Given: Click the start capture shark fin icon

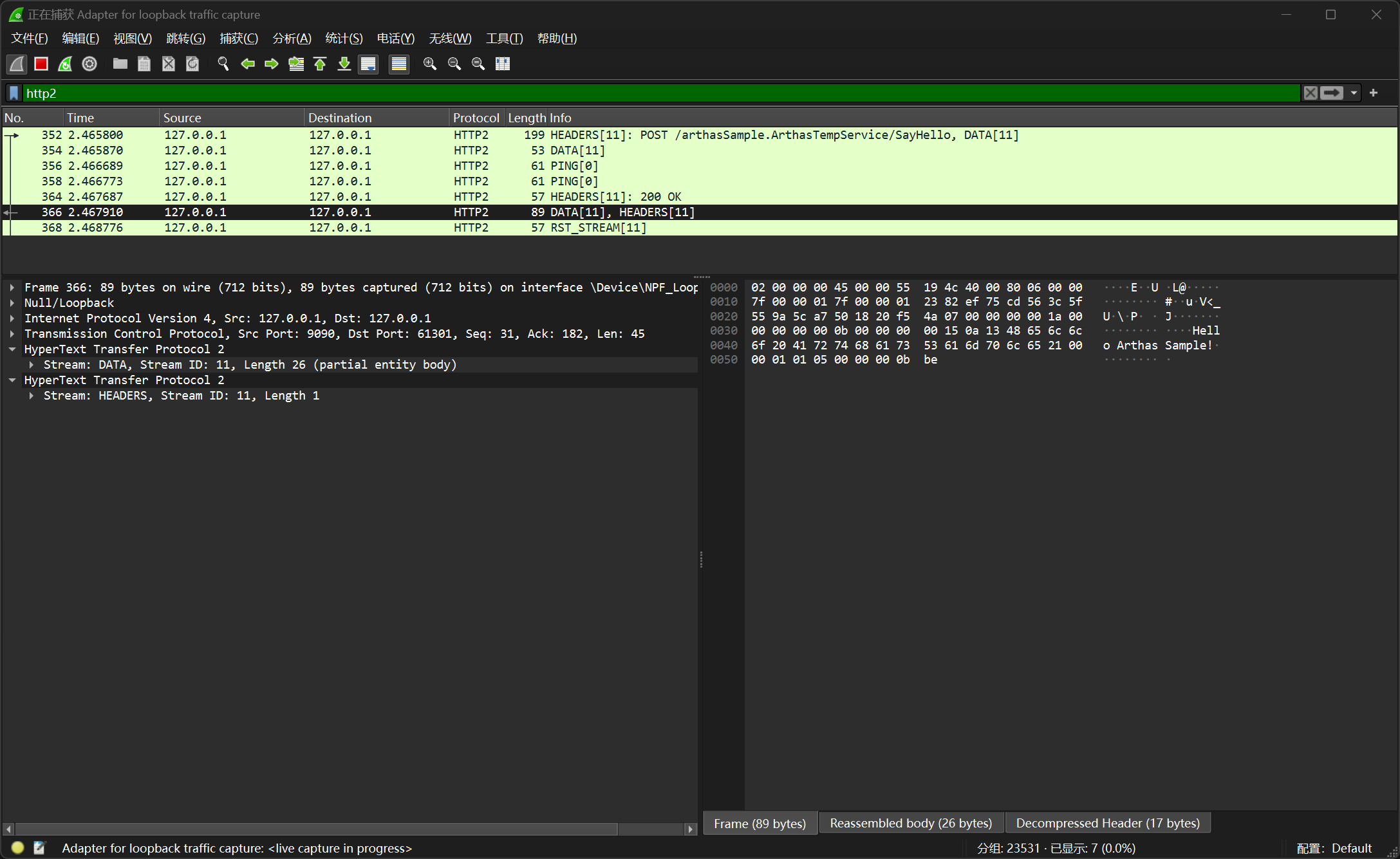Looking at the screenshot, I should (x=17, y=64).
